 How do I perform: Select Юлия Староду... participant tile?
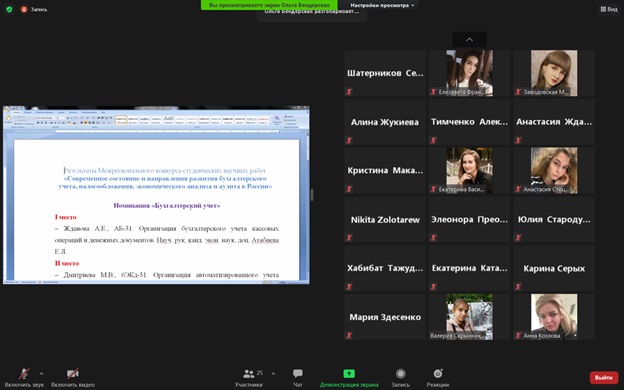(554, 219)
